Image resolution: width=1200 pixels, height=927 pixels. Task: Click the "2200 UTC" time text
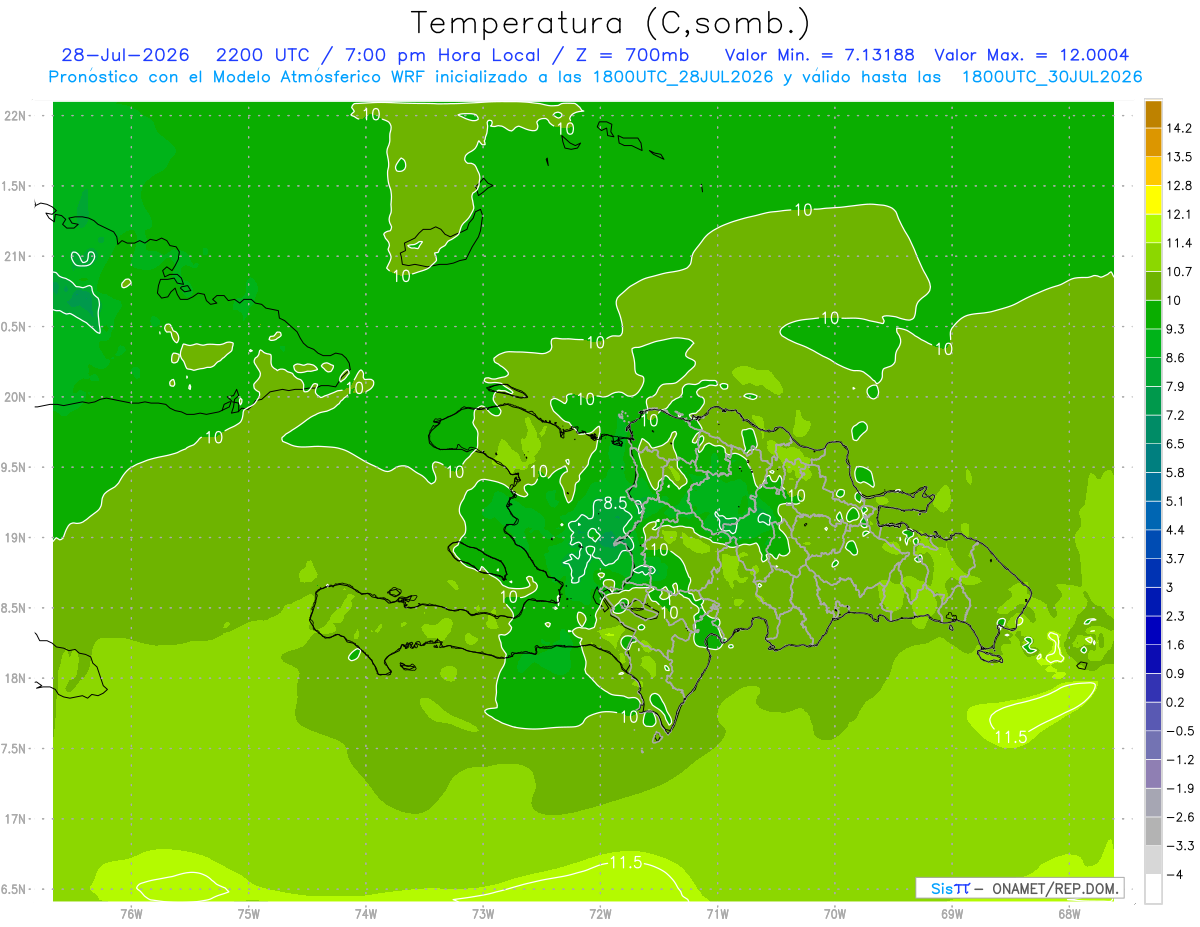pos(264,55)
